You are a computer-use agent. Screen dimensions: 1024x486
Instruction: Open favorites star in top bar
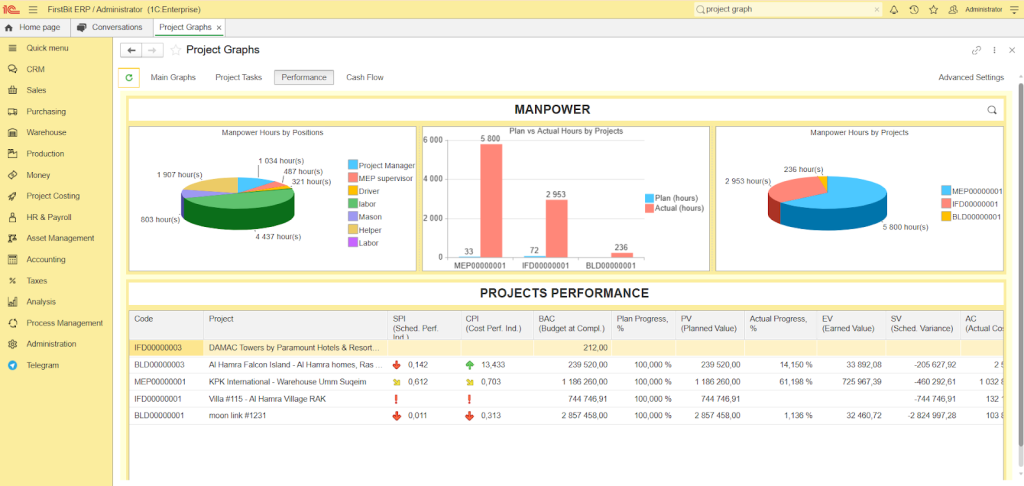tap(932, 9)
